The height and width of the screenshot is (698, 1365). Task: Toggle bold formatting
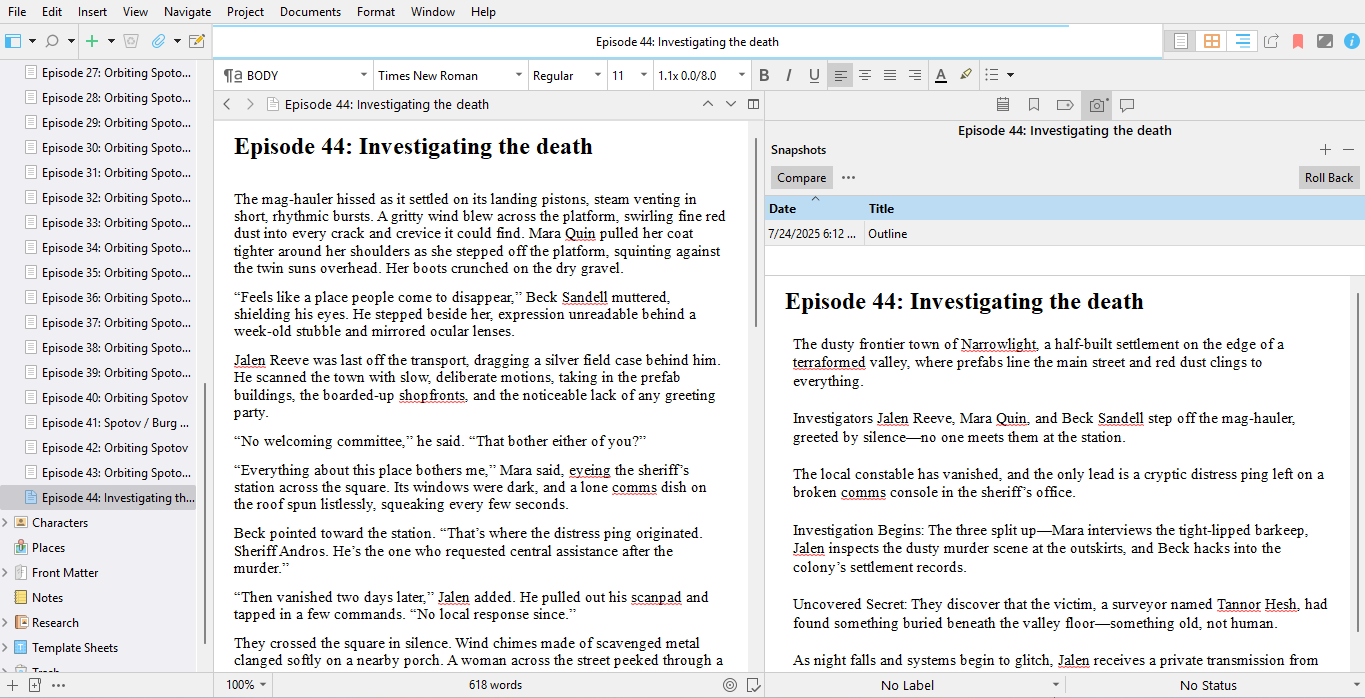[x=764, y=75]
